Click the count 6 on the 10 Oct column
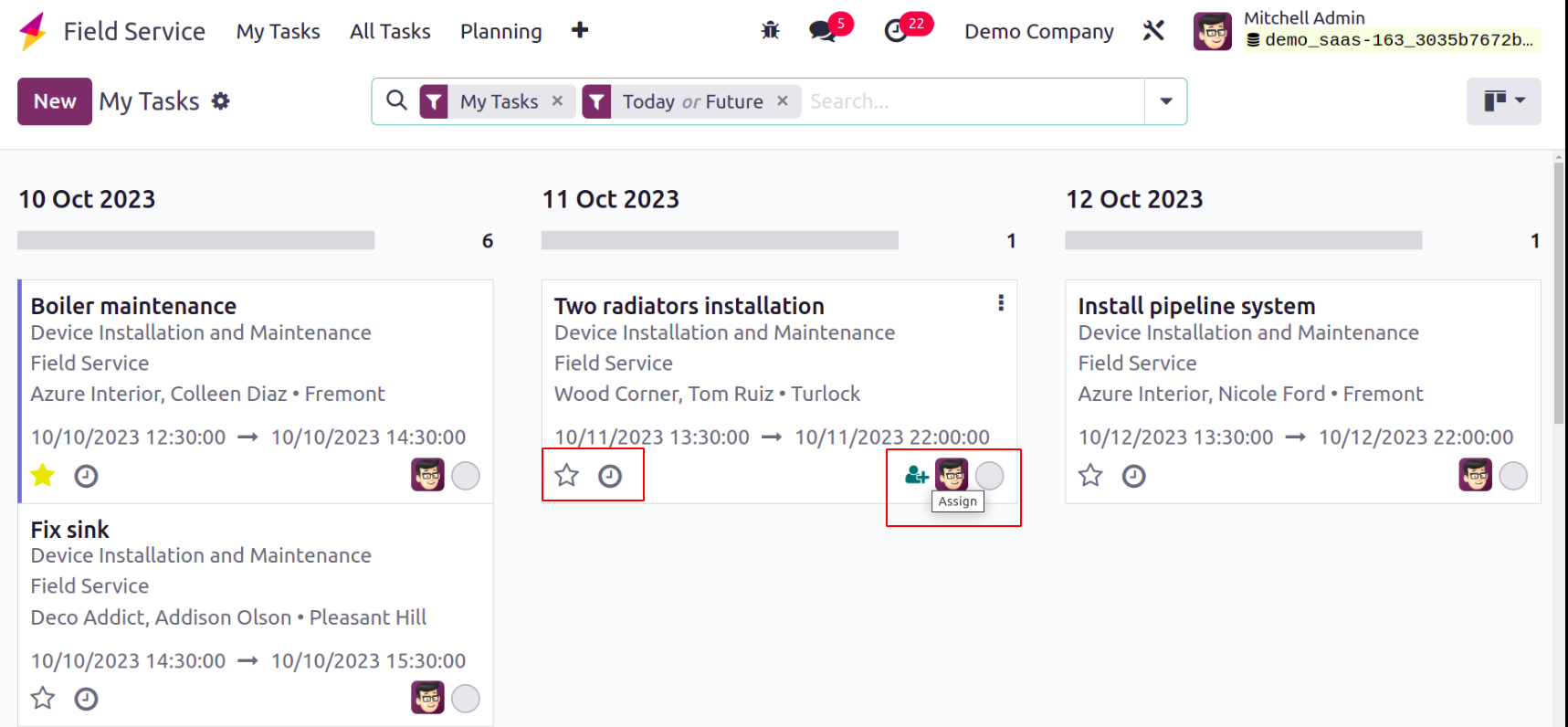Image resolution: width=1568 pixels, height=727 pixels. pos(488,240)
